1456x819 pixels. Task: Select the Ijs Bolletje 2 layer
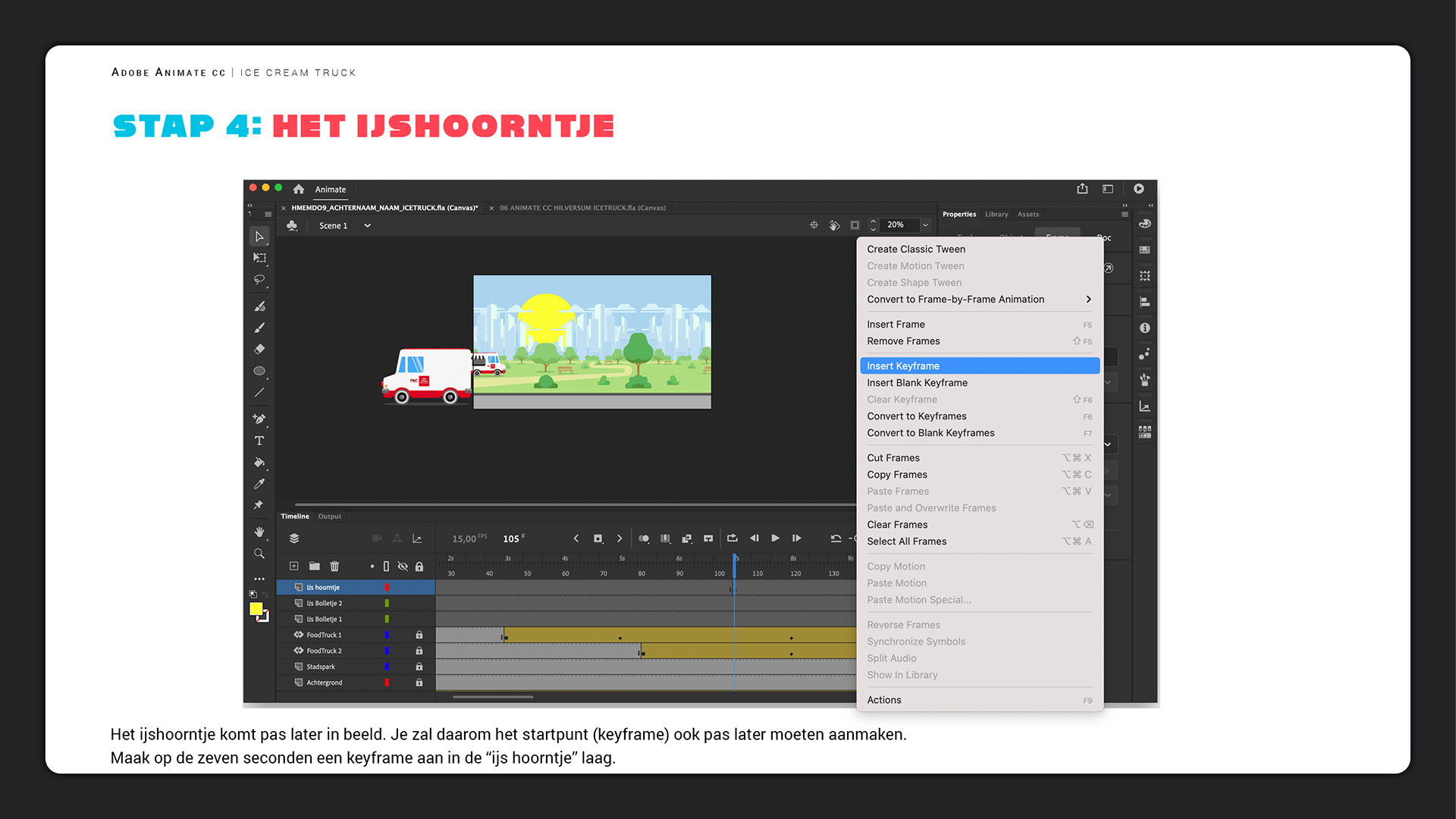(x=325, y=603)
